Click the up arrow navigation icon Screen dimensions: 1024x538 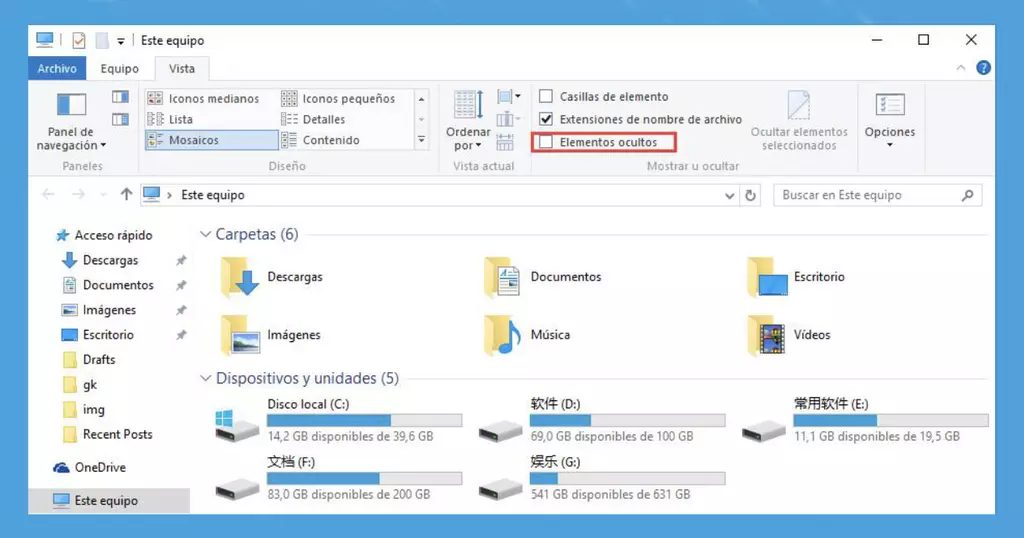(126, 195)
